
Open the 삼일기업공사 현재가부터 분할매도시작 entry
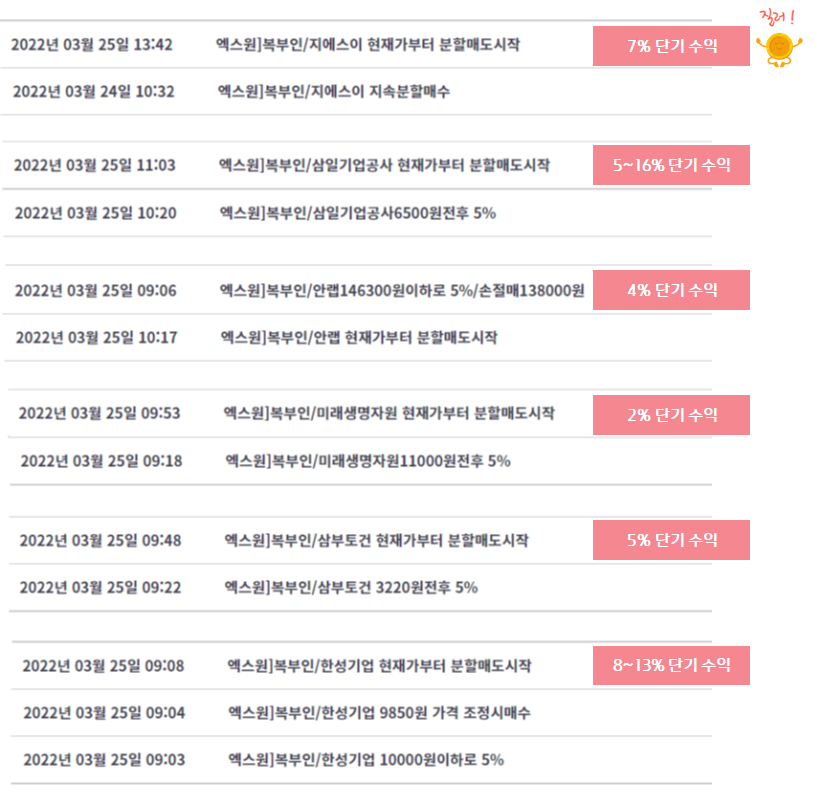pyautogui.click(x=384, y=166)
